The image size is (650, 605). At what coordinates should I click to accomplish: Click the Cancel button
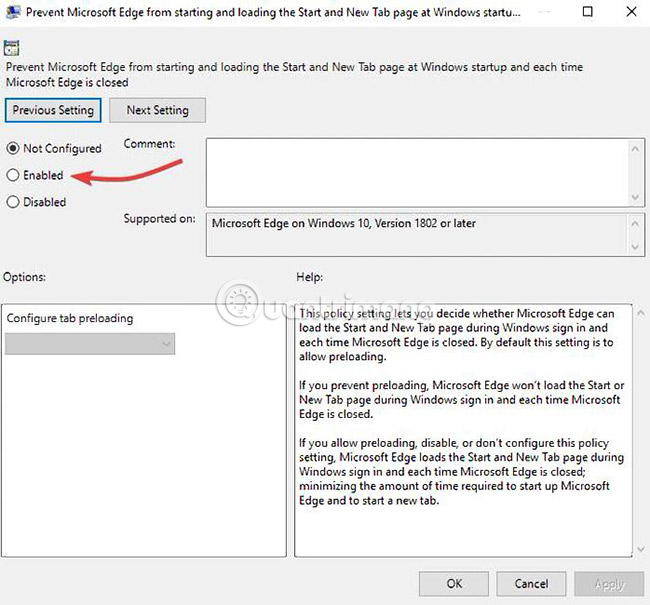(x=531, y=584)
